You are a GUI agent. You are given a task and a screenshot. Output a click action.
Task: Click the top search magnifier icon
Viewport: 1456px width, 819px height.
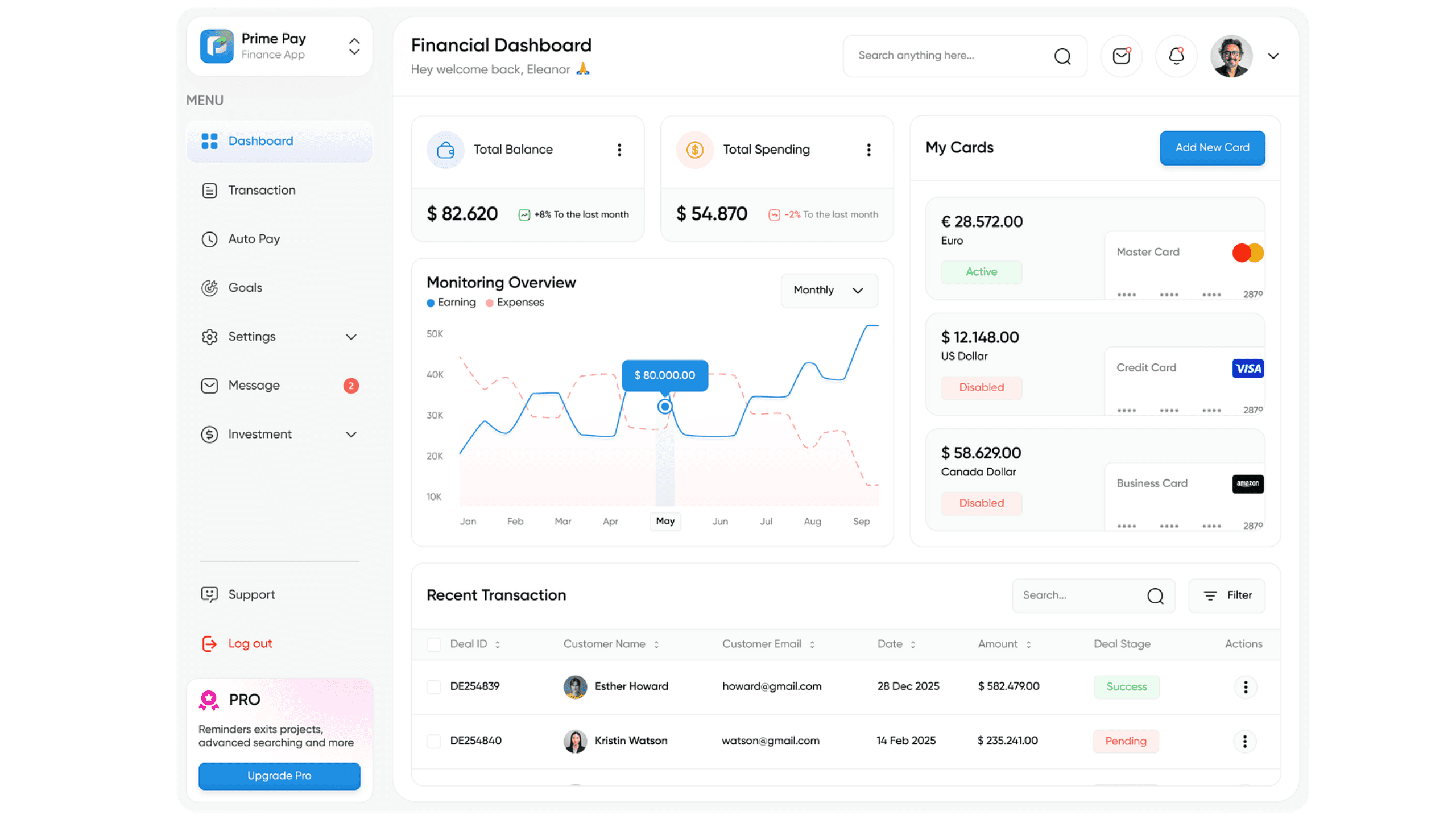click(1062, 56)
